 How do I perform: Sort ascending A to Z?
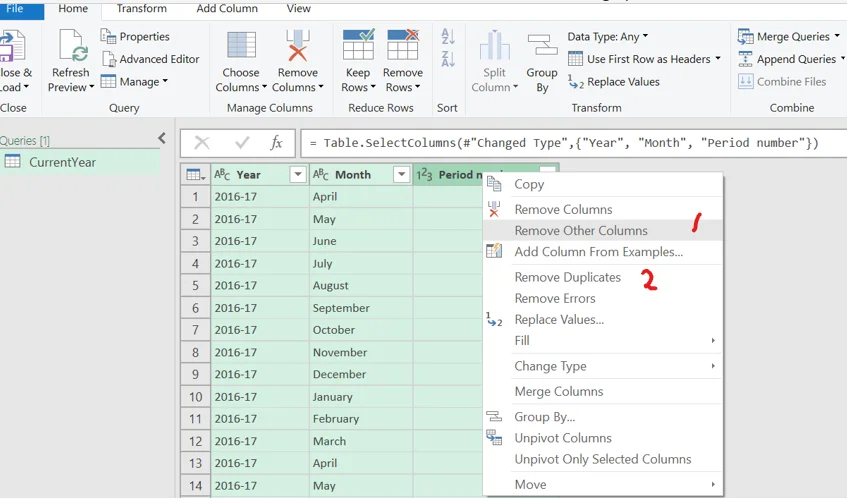448,37
